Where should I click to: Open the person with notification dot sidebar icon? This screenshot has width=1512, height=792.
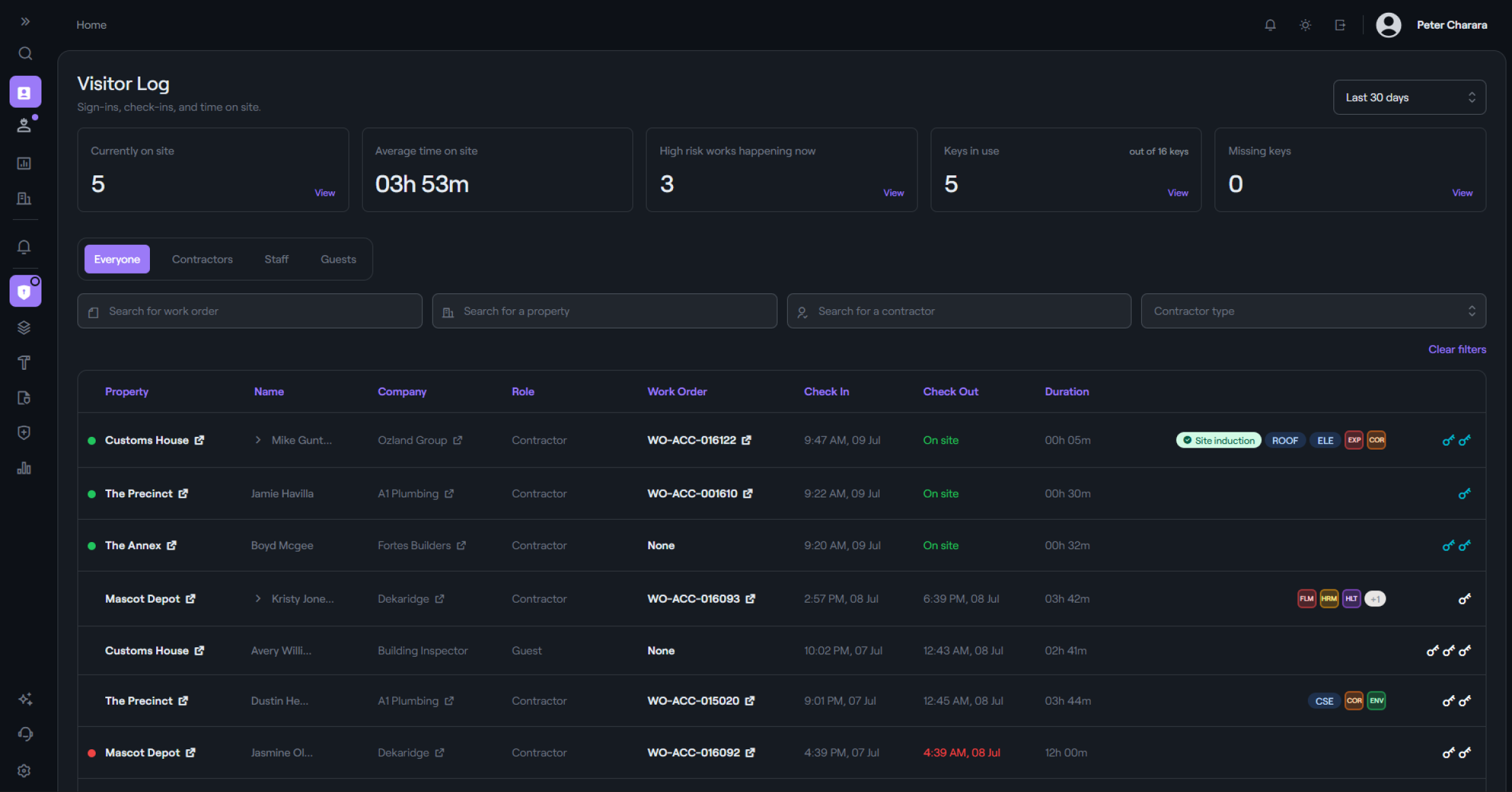[x=25, y=125]
